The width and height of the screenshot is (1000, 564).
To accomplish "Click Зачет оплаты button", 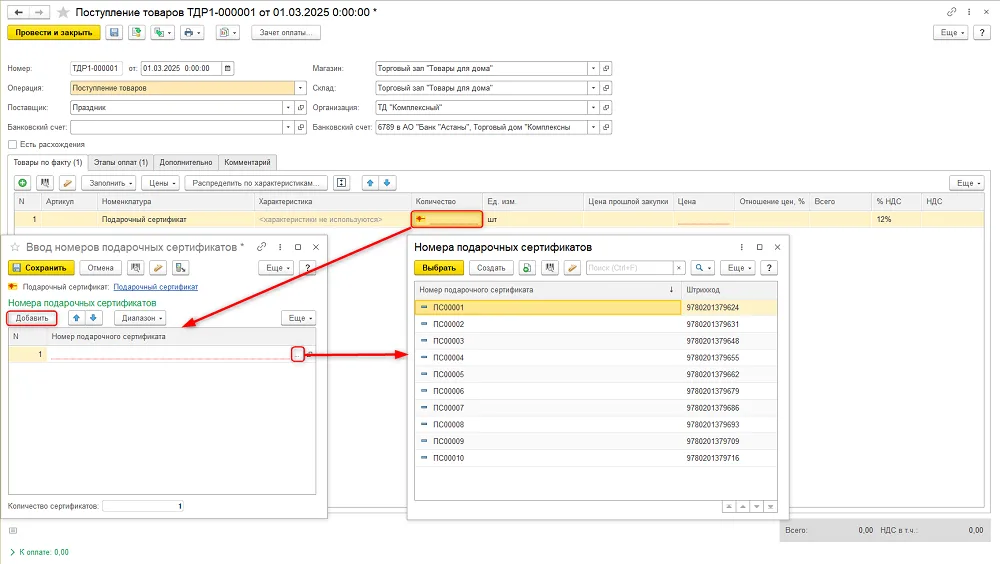I will pos(286,33).
